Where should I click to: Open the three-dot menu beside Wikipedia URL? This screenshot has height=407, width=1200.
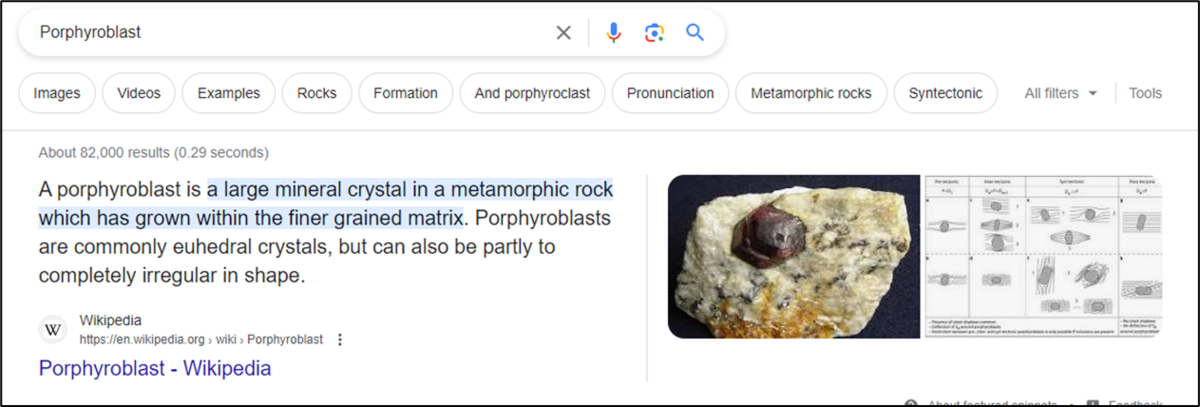(x=340, y=340)
